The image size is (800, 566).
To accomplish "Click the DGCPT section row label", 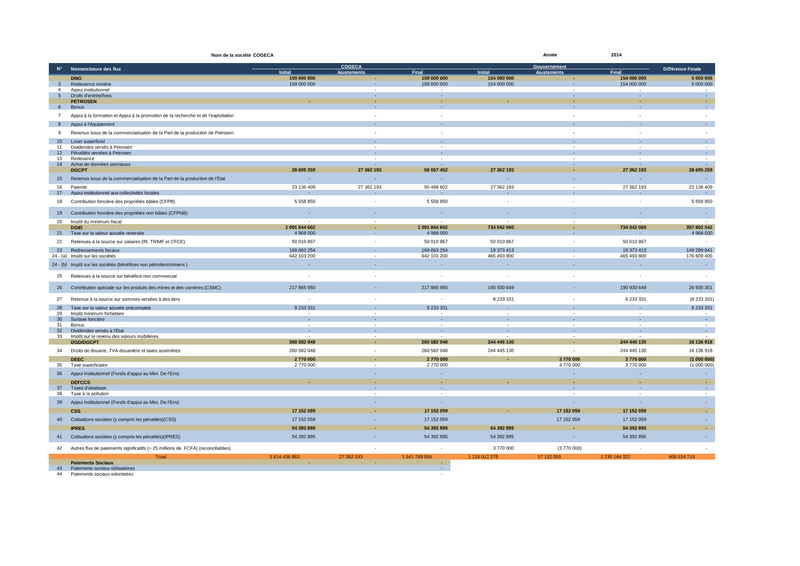I will tap(80, 170).
